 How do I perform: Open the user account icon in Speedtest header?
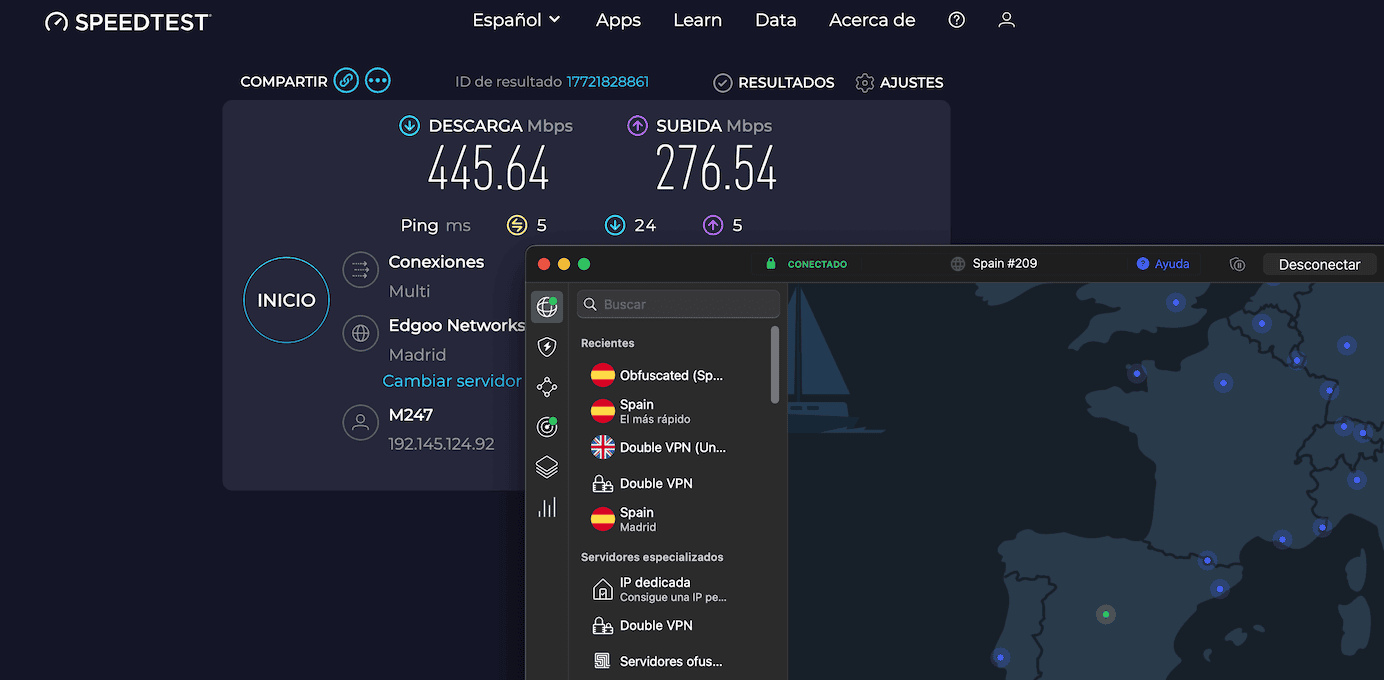(x=1006, y=20)
